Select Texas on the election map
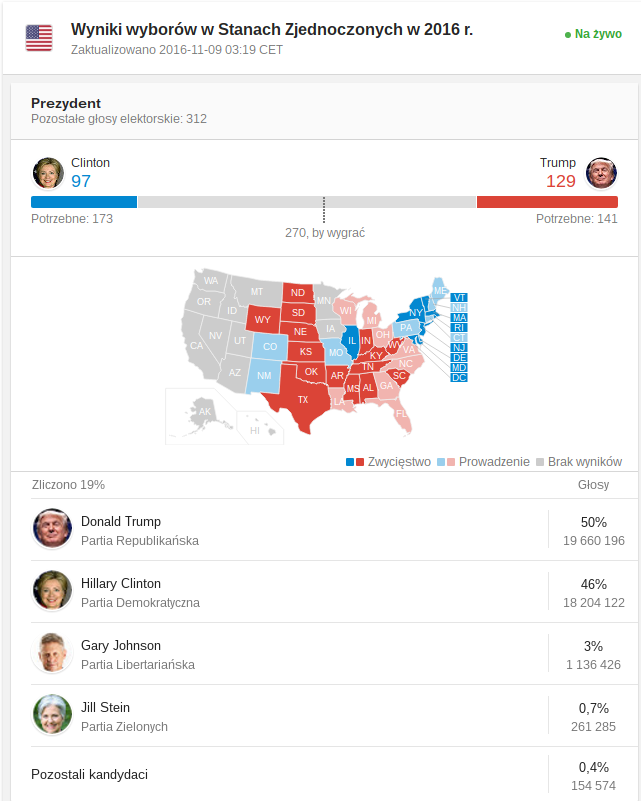 300,399
